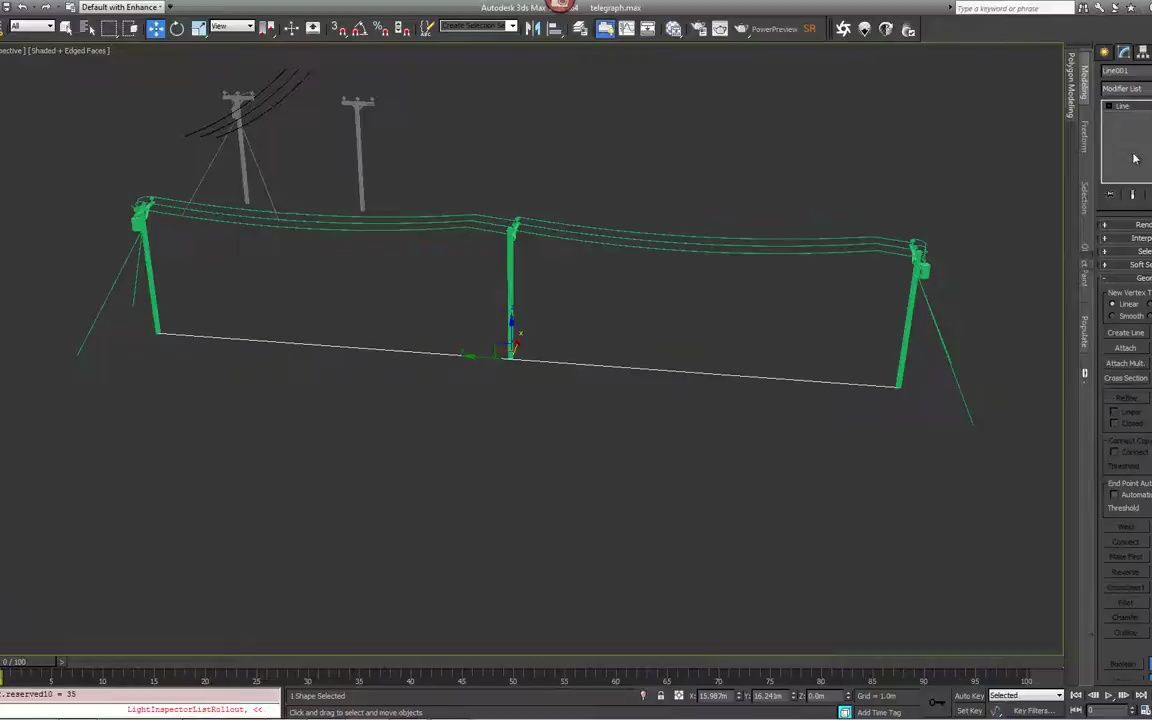1152x720 pixels.
Task: Open the selection filter All dropdown
Action: tap(32, 26)
